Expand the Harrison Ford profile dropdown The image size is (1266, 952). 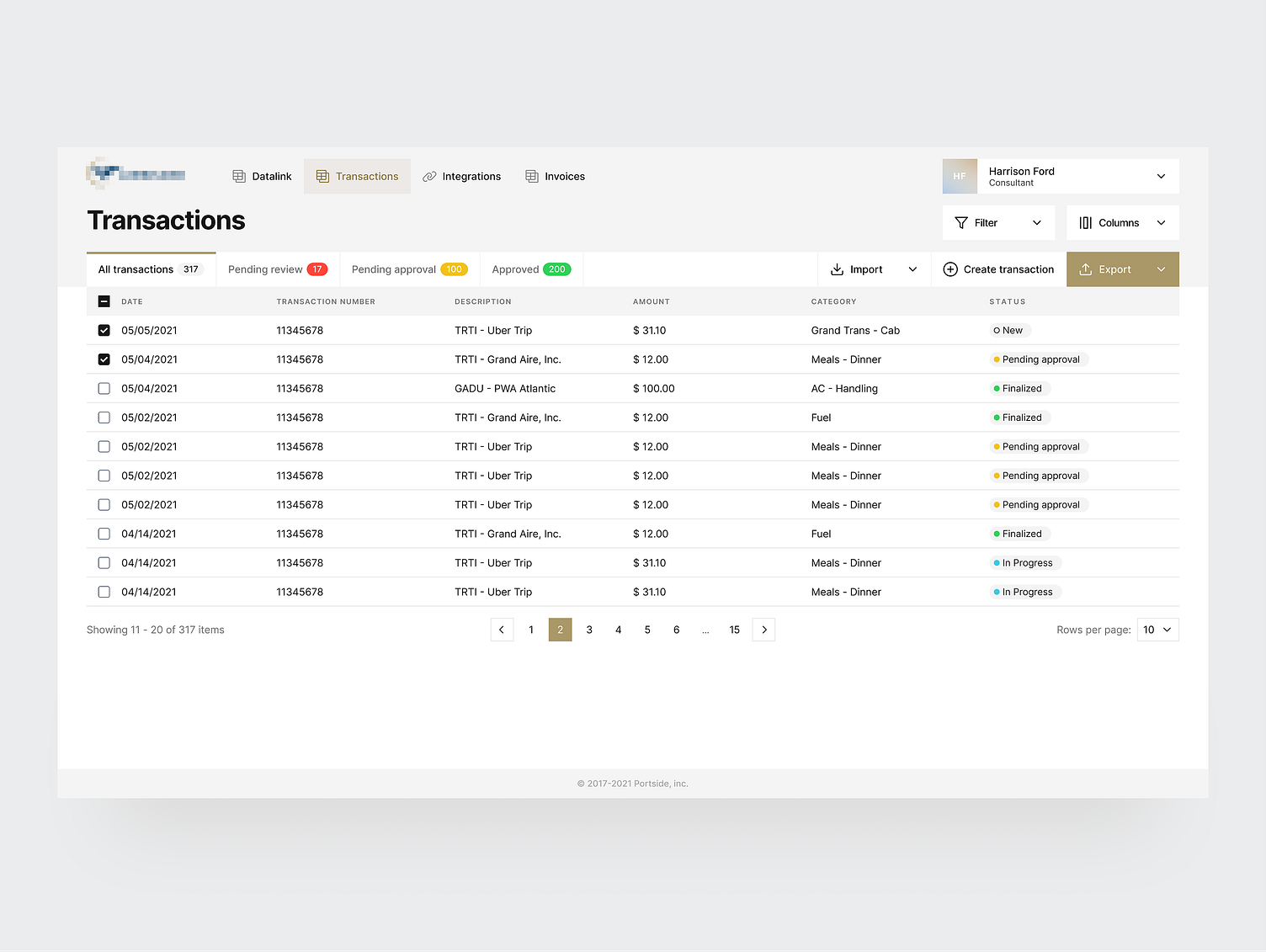(x=1162, y=176)
